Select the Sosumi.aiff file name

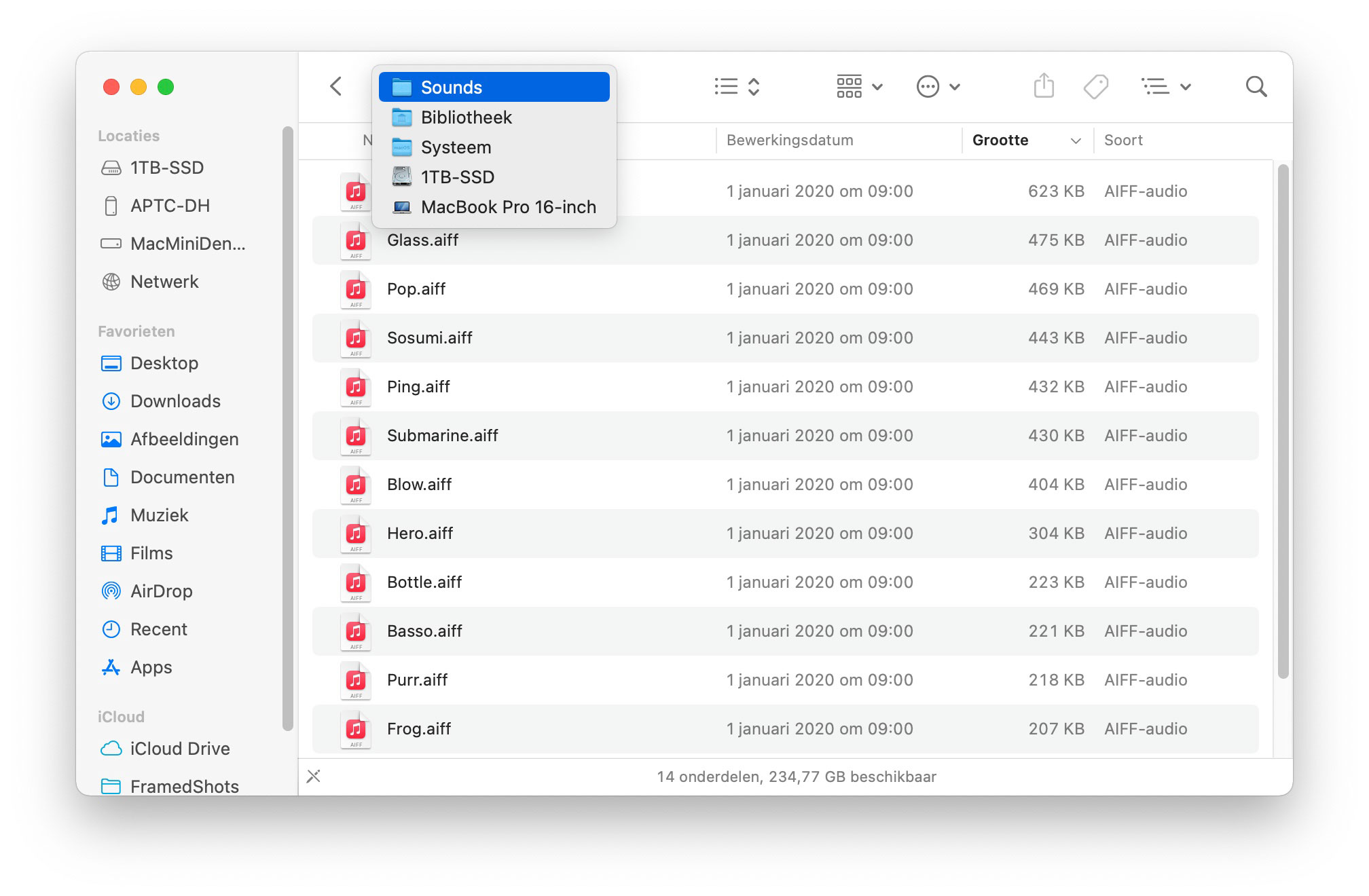(429, 338)
